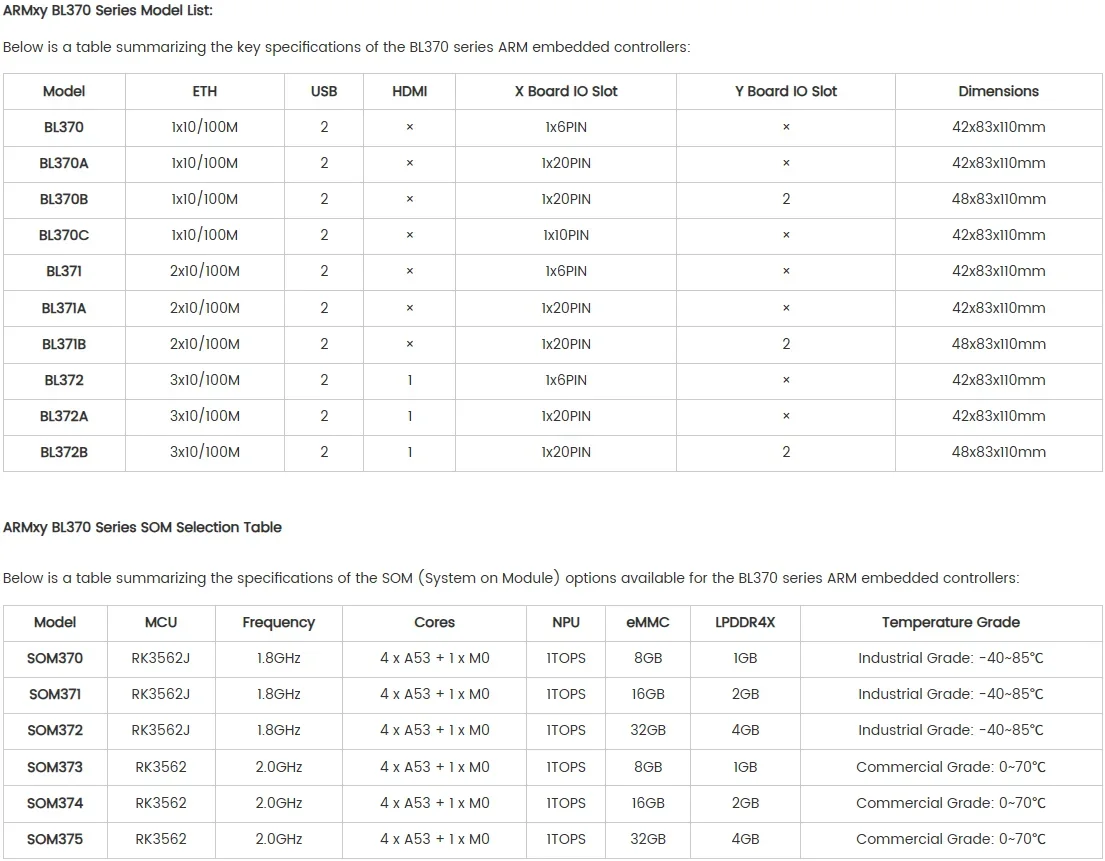This screenshot has width=1105, height=861.
Task: Click 16GB eMMC in the SOM374 row
Action: pos(648,803)
